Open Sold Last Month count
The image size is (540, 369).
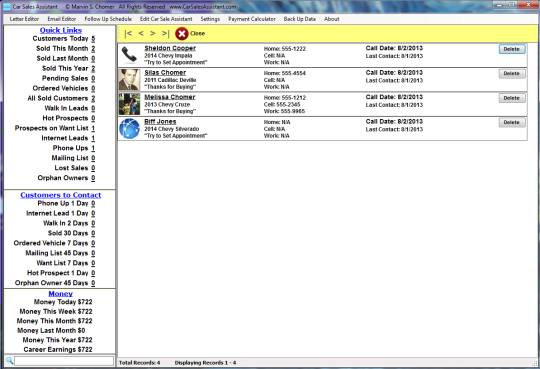[93, 59]
